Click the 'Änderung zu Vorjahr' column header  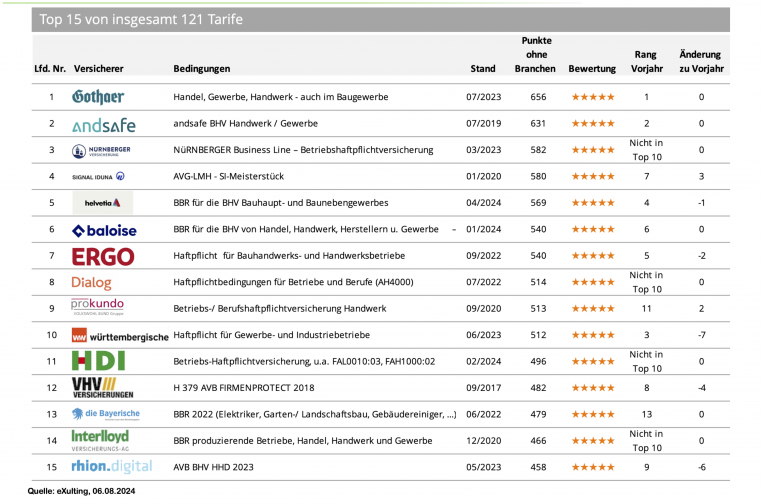[x=701, y=62]
